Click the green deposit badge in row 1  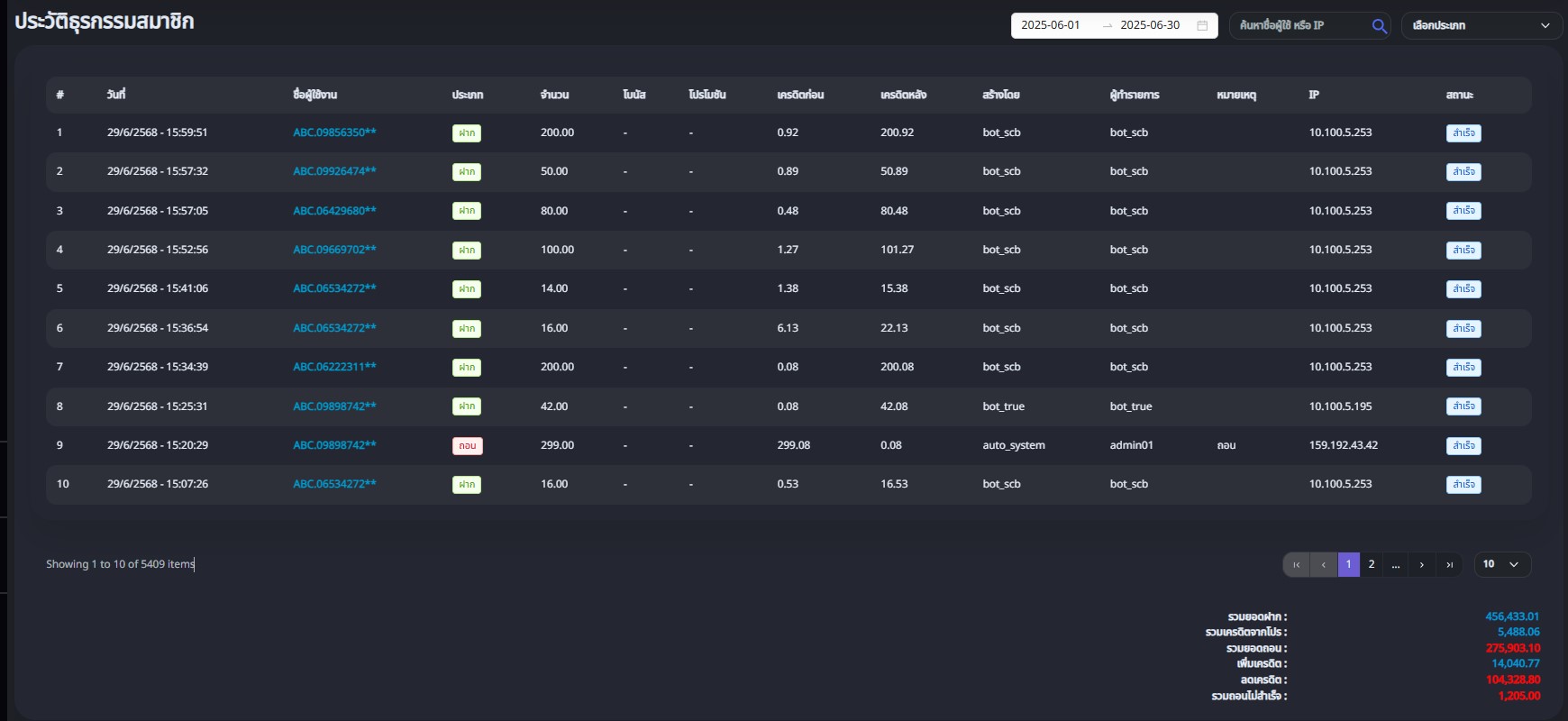[467, 133]
